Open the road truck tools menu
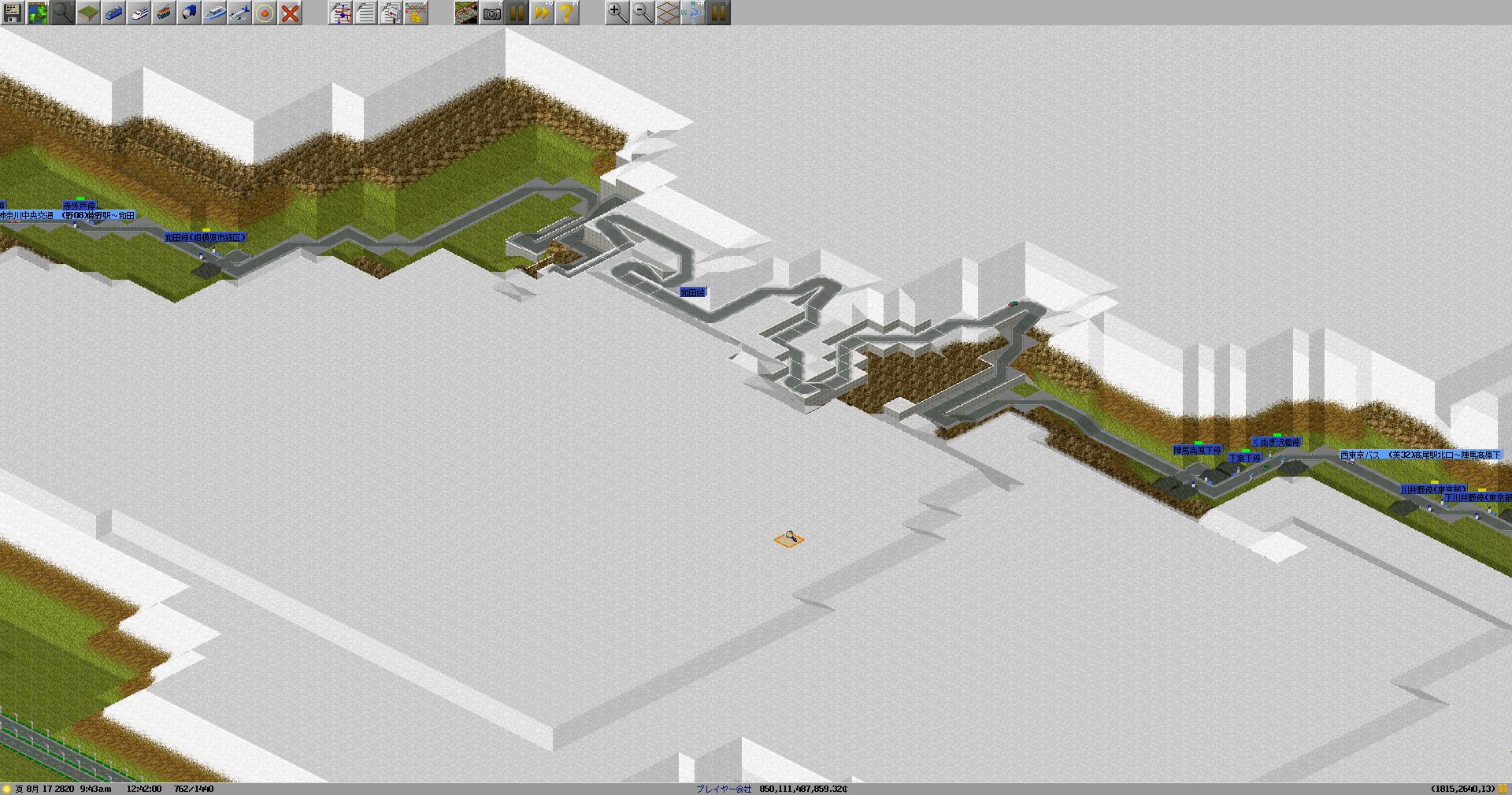The width and height of the screenshot is (1512, 795). point(189,13)
